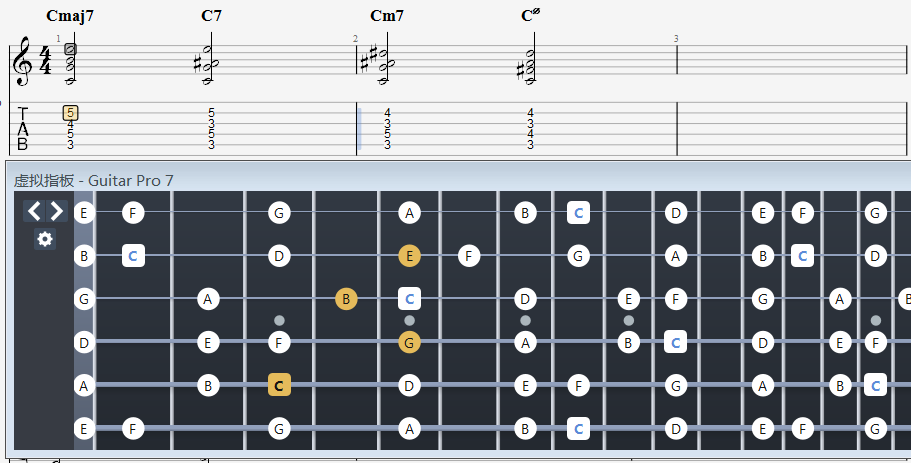Click the highlighted G on the D string

408,343
